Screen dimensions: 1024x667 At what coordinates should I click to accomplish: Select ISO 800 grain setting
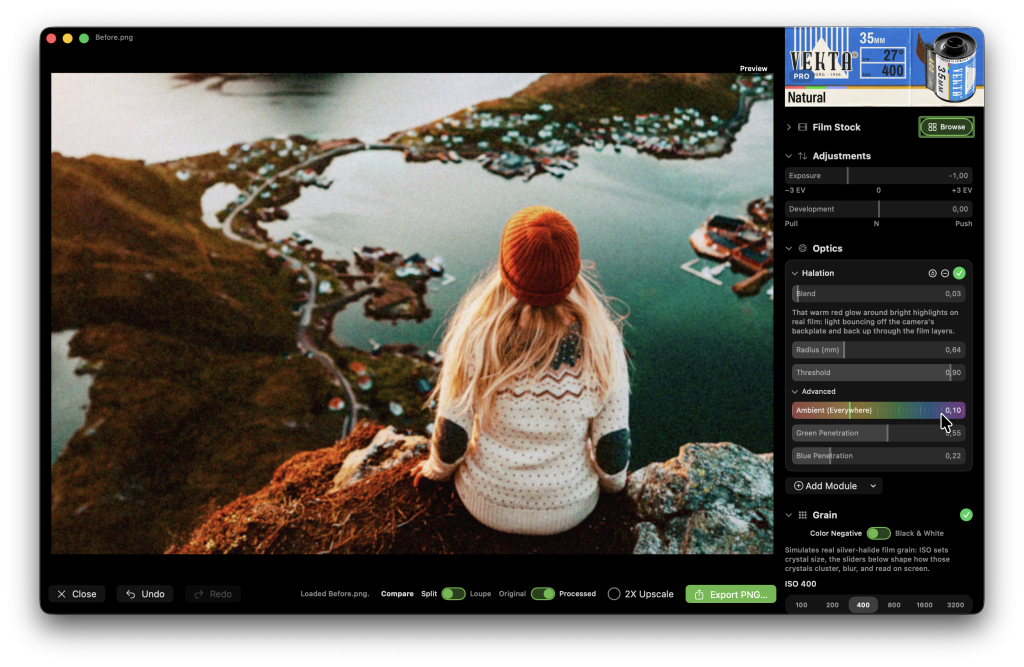tap(894, 605)
